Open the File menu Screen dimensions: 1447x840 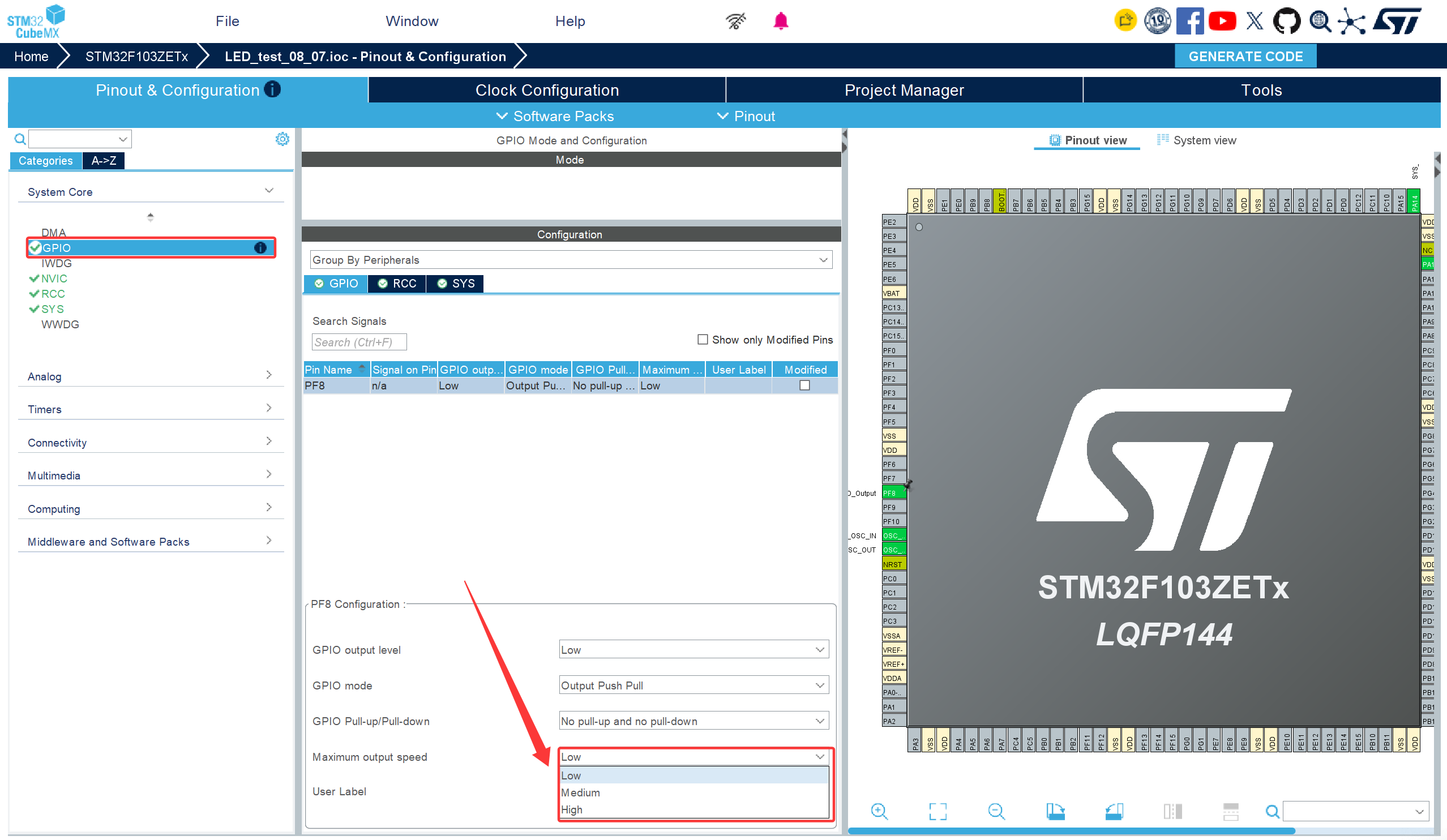pyautogui.click(x=228, y=22)
